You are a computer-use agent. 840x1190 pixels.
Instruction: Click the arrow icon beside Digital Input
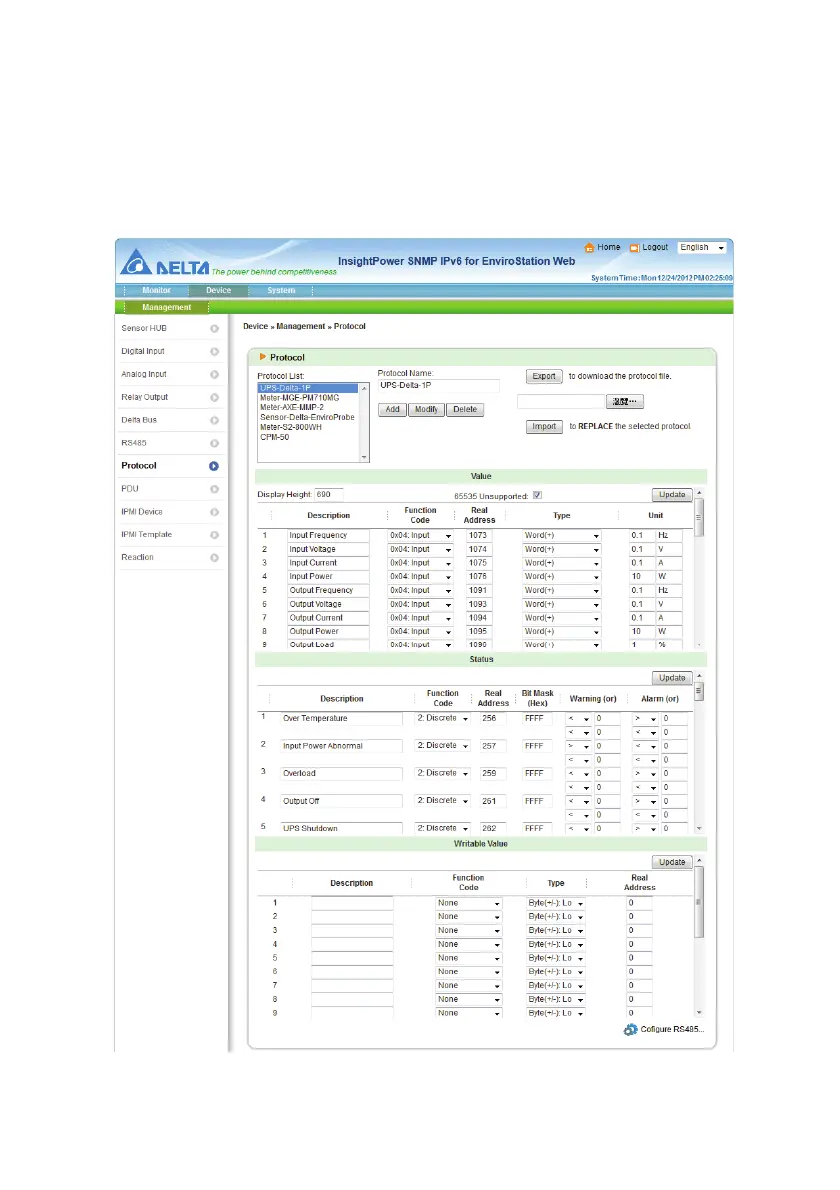point(214,351)
